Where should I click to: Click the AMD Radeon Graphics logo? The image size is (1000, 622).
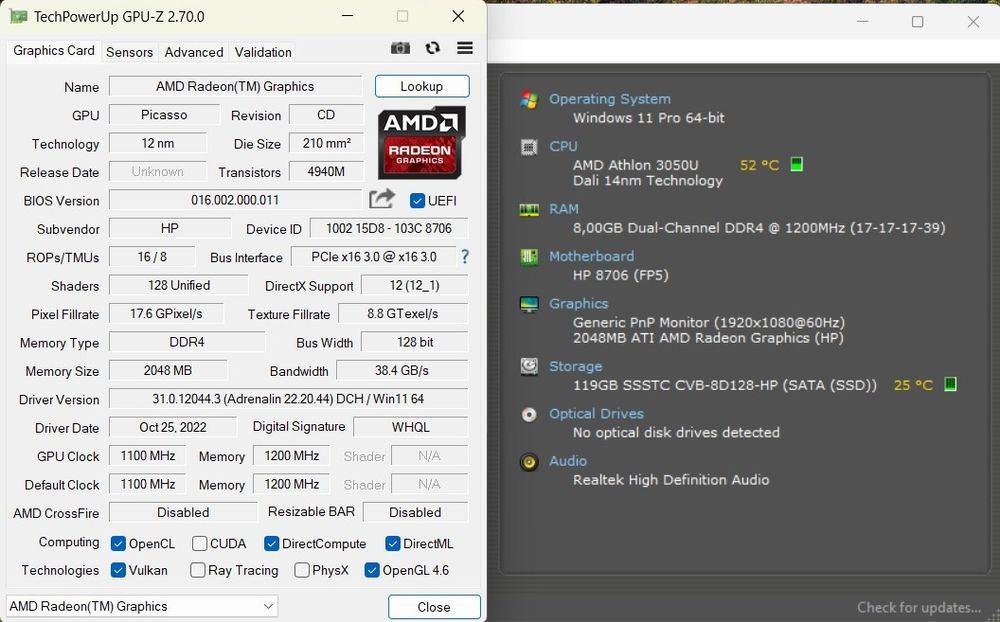421,142
